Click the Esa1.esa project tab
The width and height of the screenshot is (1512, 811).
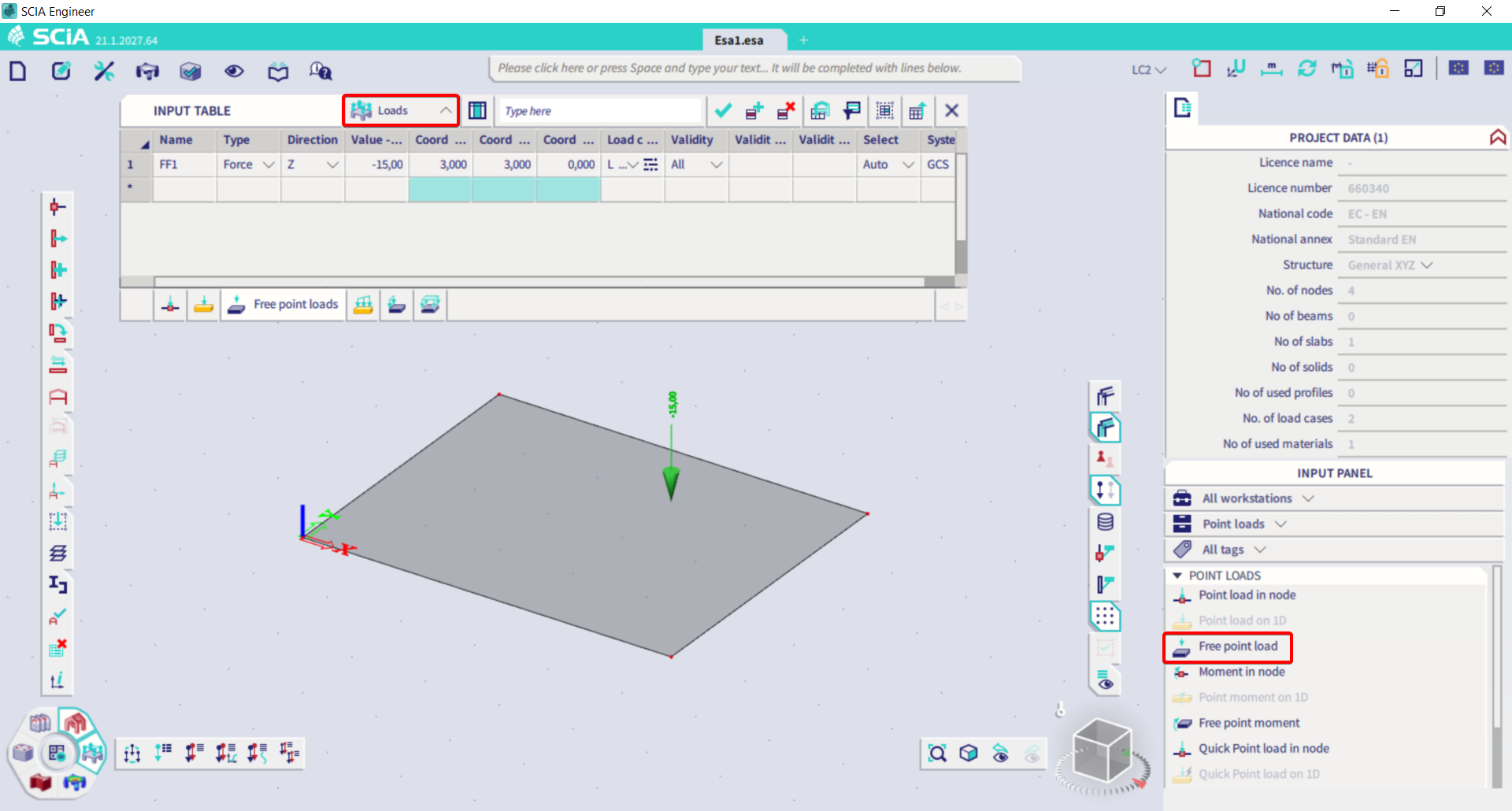(739, 40)
